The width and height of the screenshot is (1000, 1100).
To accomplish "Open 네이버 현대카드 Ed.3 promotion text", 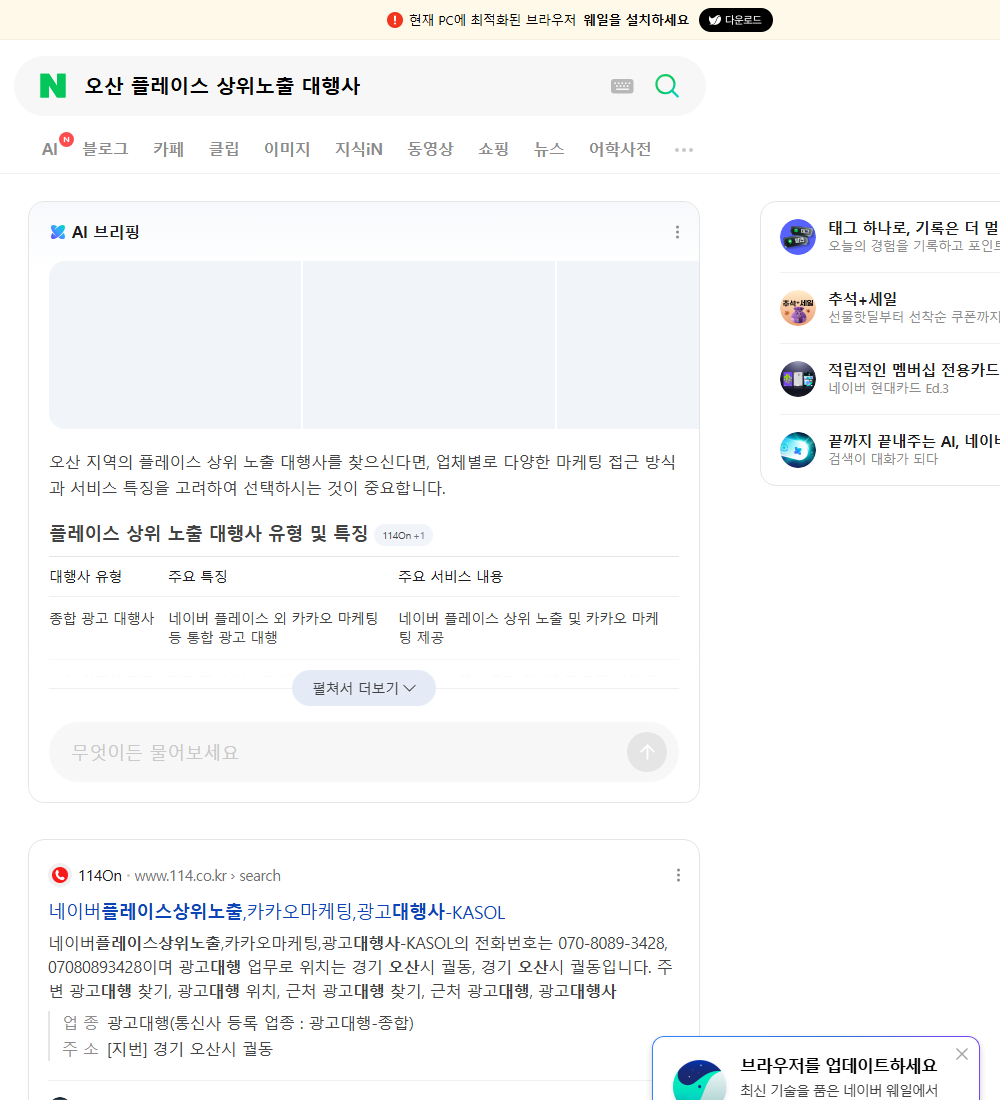I will 888,388.
